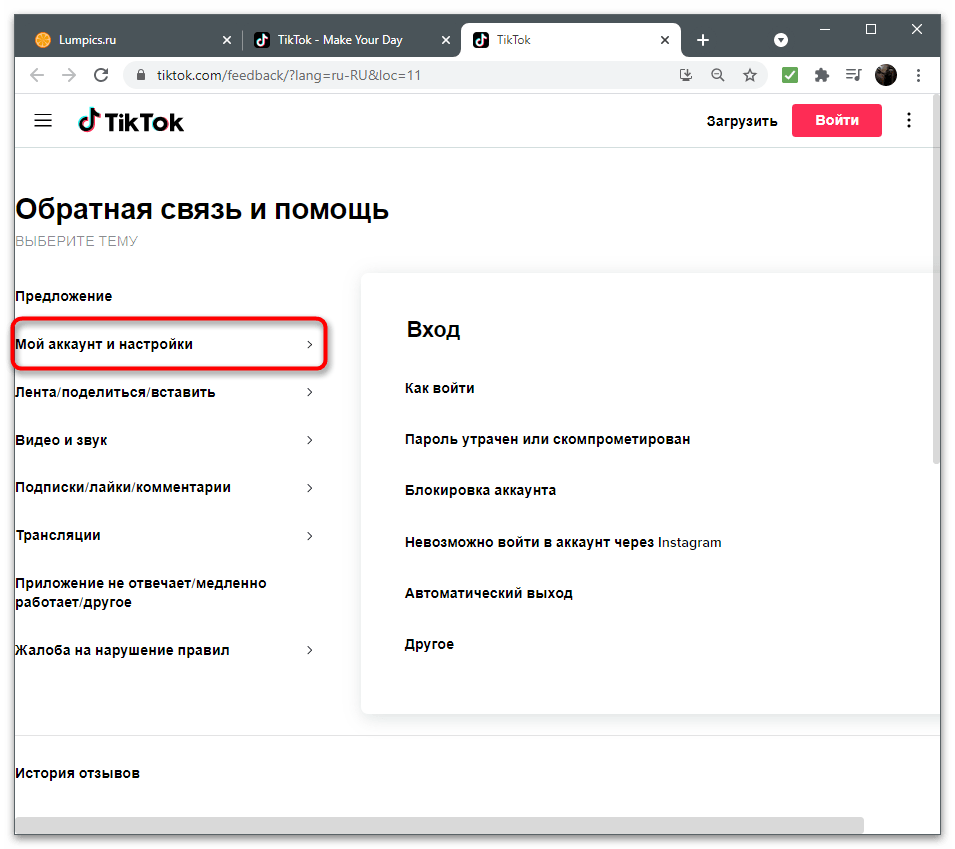955x849 pixels.
Task: Reload the current page
Action: coord(101,75)
